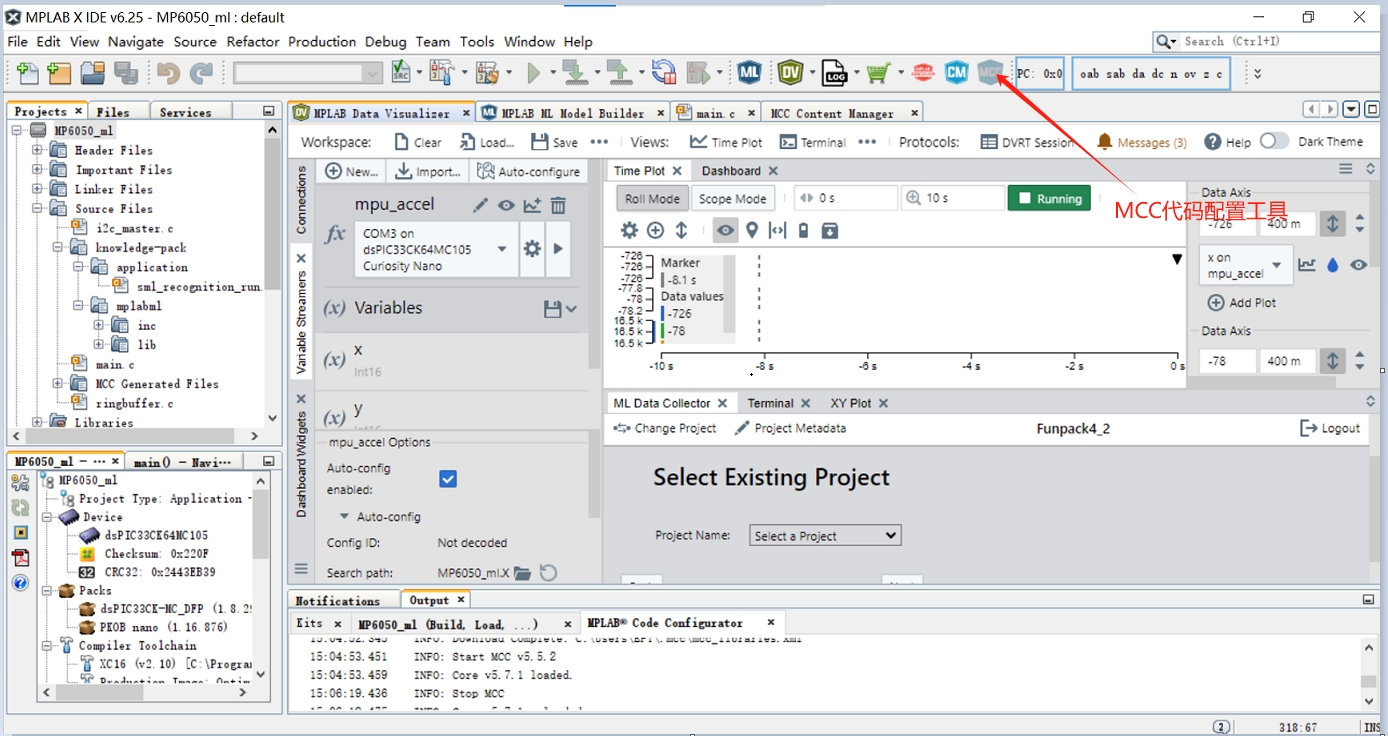Click the 10 s zoom time input field
This screenshot has height=736, width=1388.
[952, 198]
